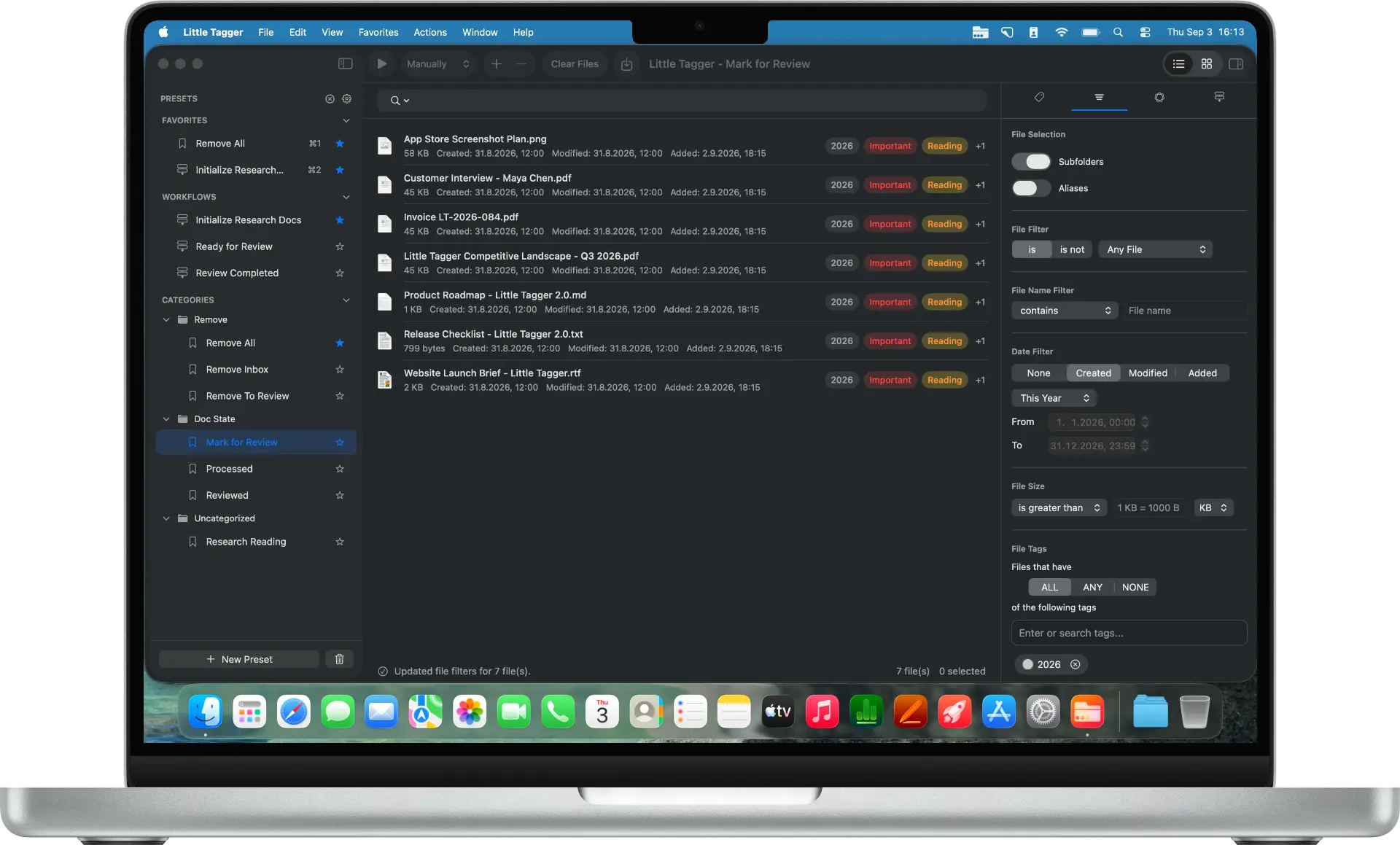Open the is greater than size dropdown
The width and height of the screenshot is (1400, 845).
click(x=1059, y=508)
